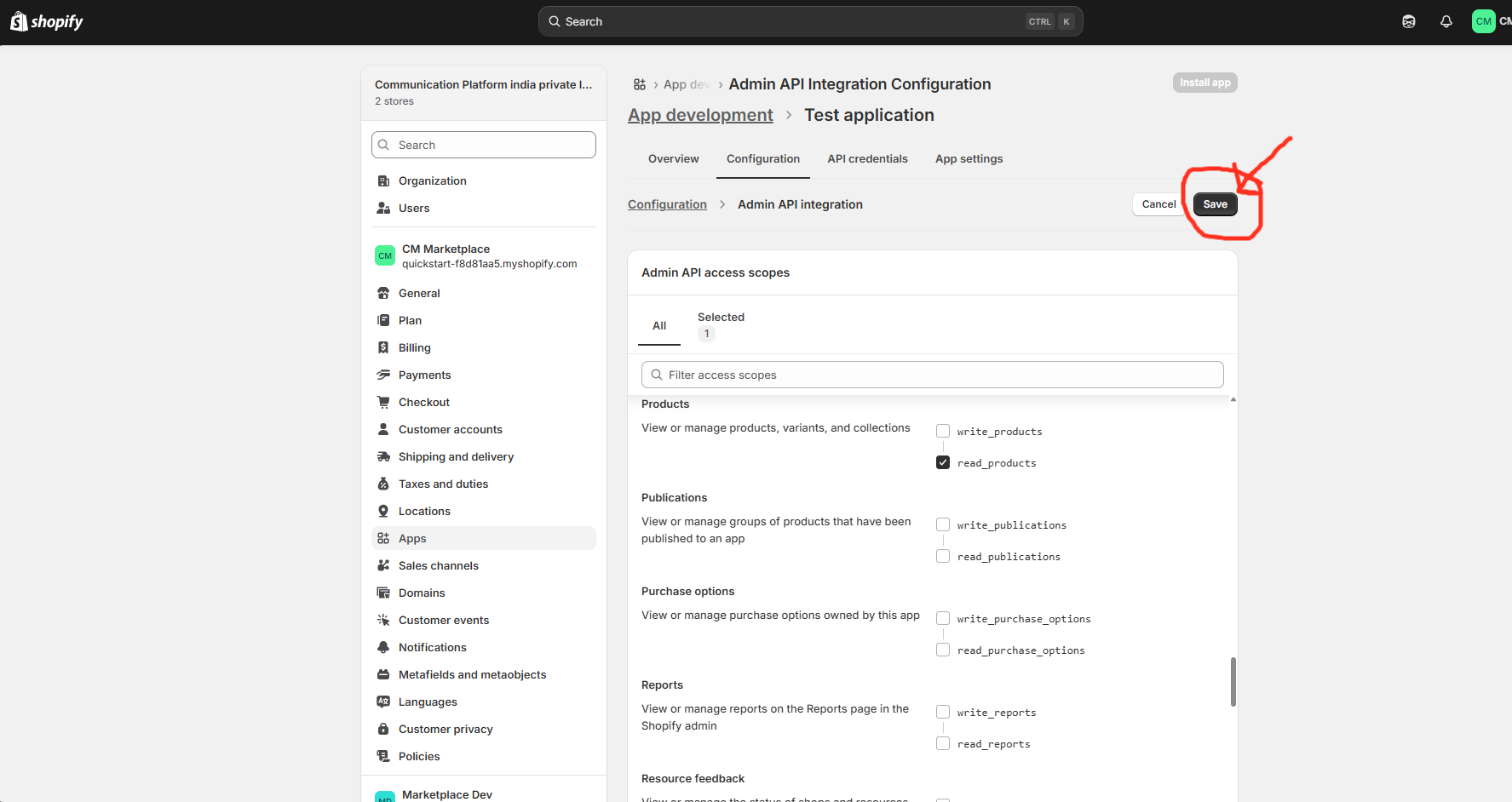Click the access scopes list scrollbar thumb
The width and height of the screenshot is (1512, 802).
click(x=1233, y=681)
